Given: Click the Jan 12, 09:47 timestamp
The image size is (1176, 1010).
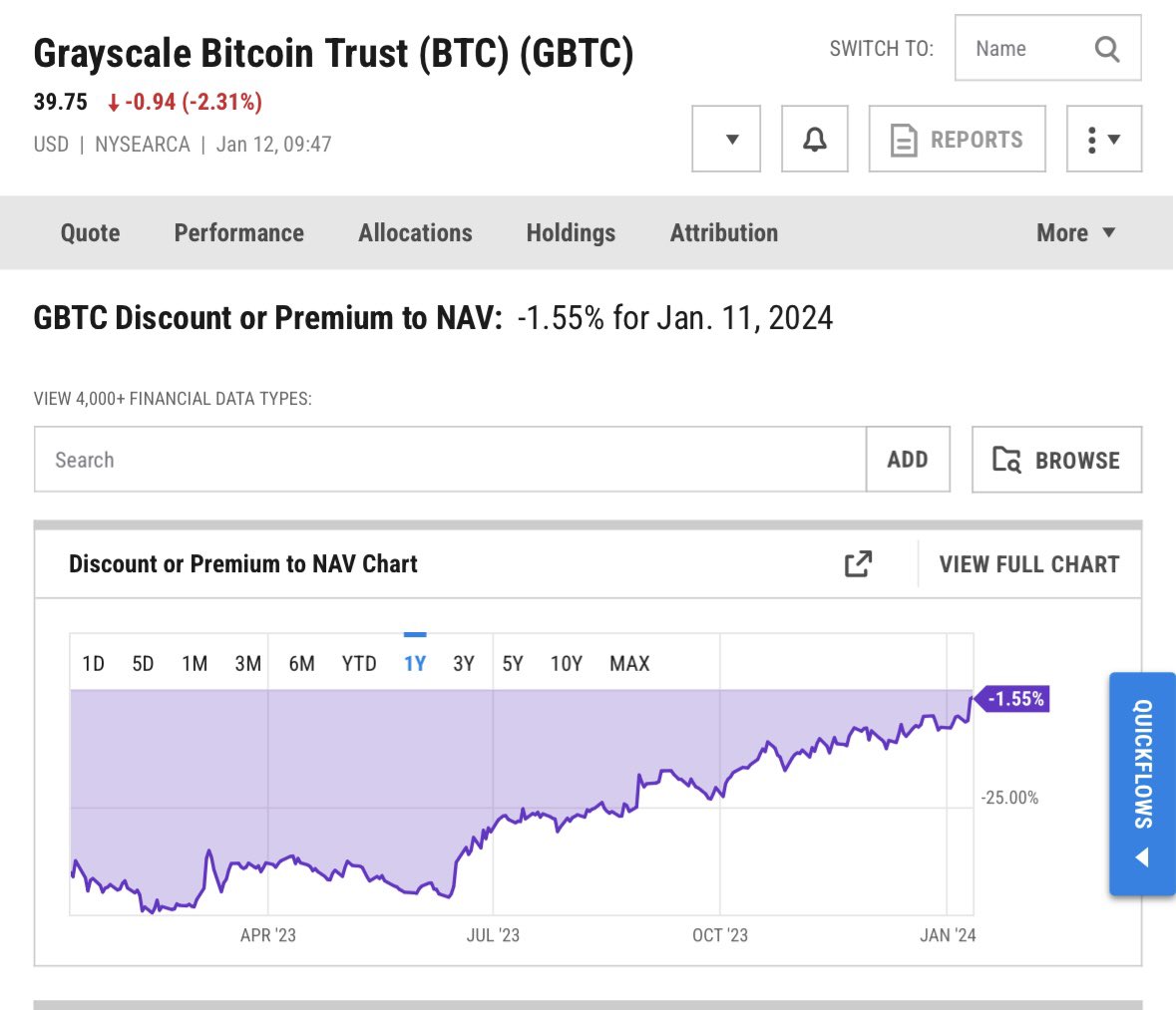Looking at the screenshot, I should pyautogui.click(x=273, y=144).
